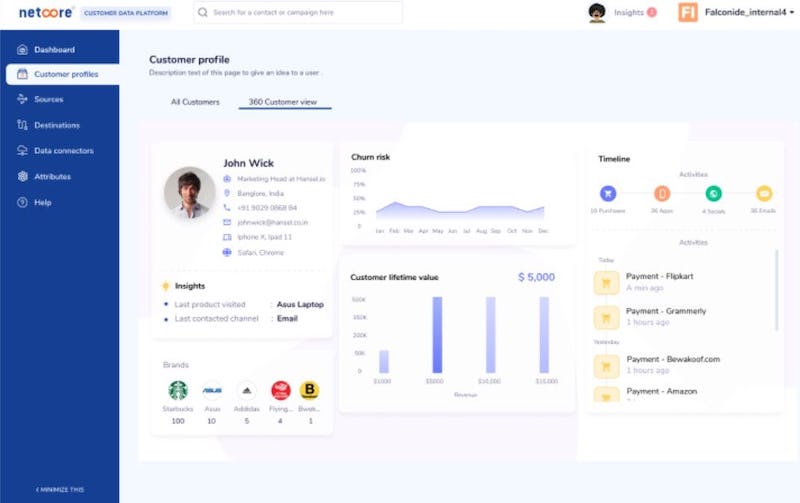This screenshot has height=503, width=800.
Task: Click the Insights notification badge
Action: (x=652, y=12)
